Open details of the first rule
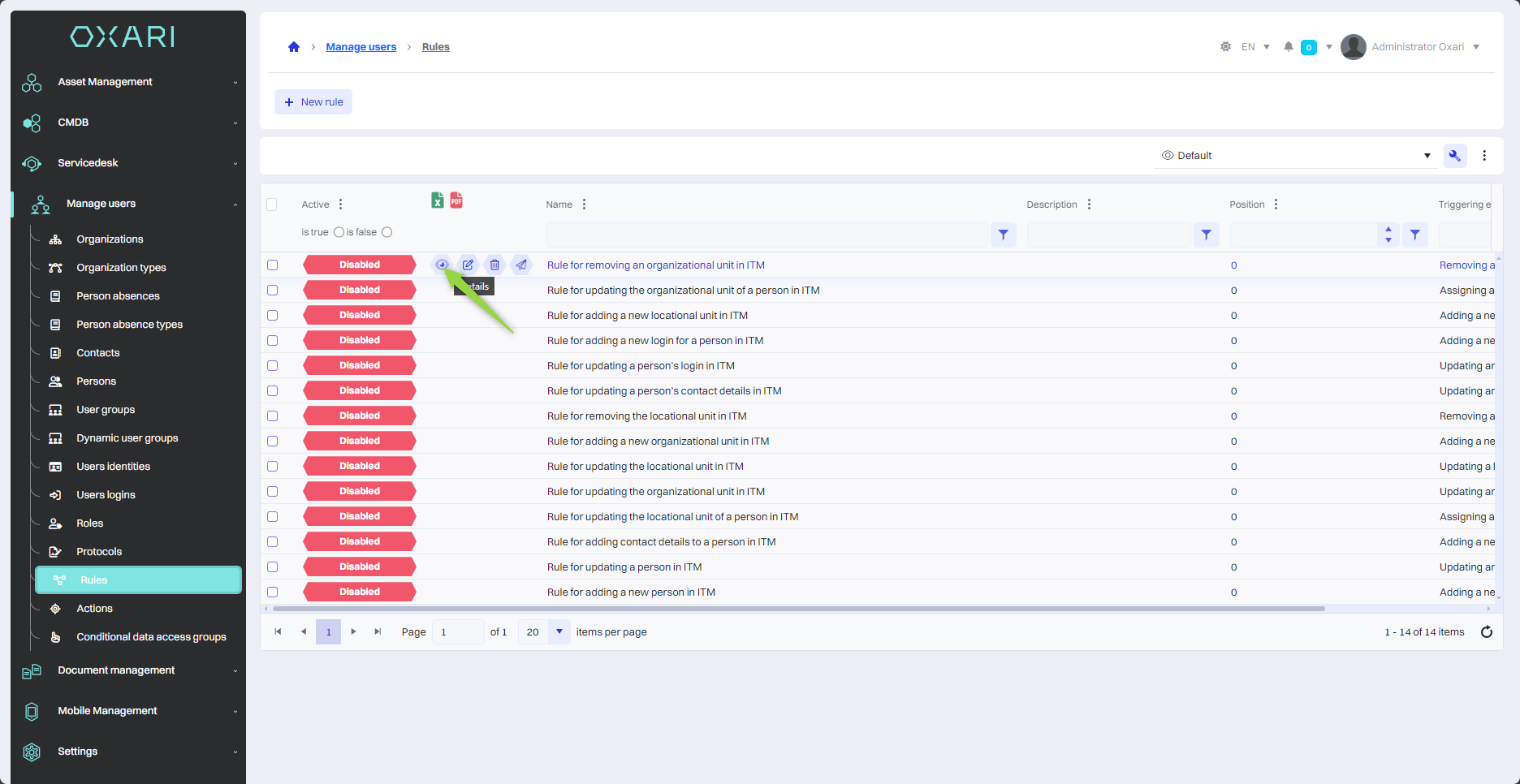 pyautogui.click(x=442, y=265)
